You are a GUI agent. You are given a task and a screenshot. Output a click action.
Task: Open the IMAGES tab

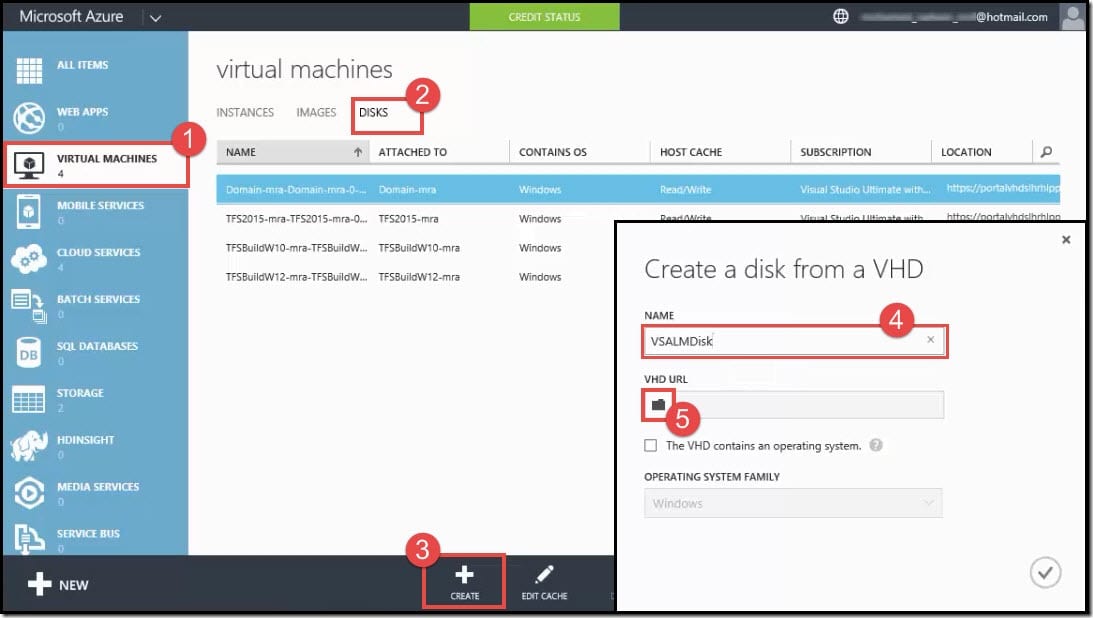point(316,112)
